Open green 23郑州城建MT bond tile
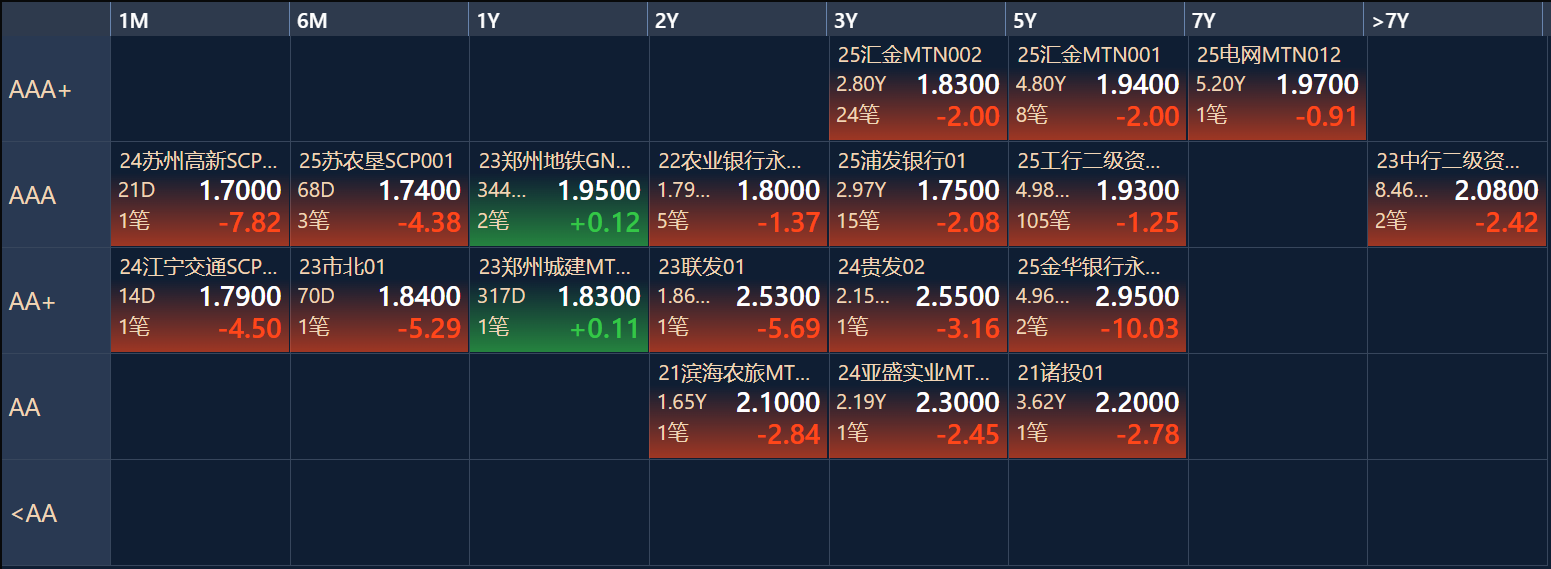This screenshot has width=1551, height=569. click(x=558, y=300)
